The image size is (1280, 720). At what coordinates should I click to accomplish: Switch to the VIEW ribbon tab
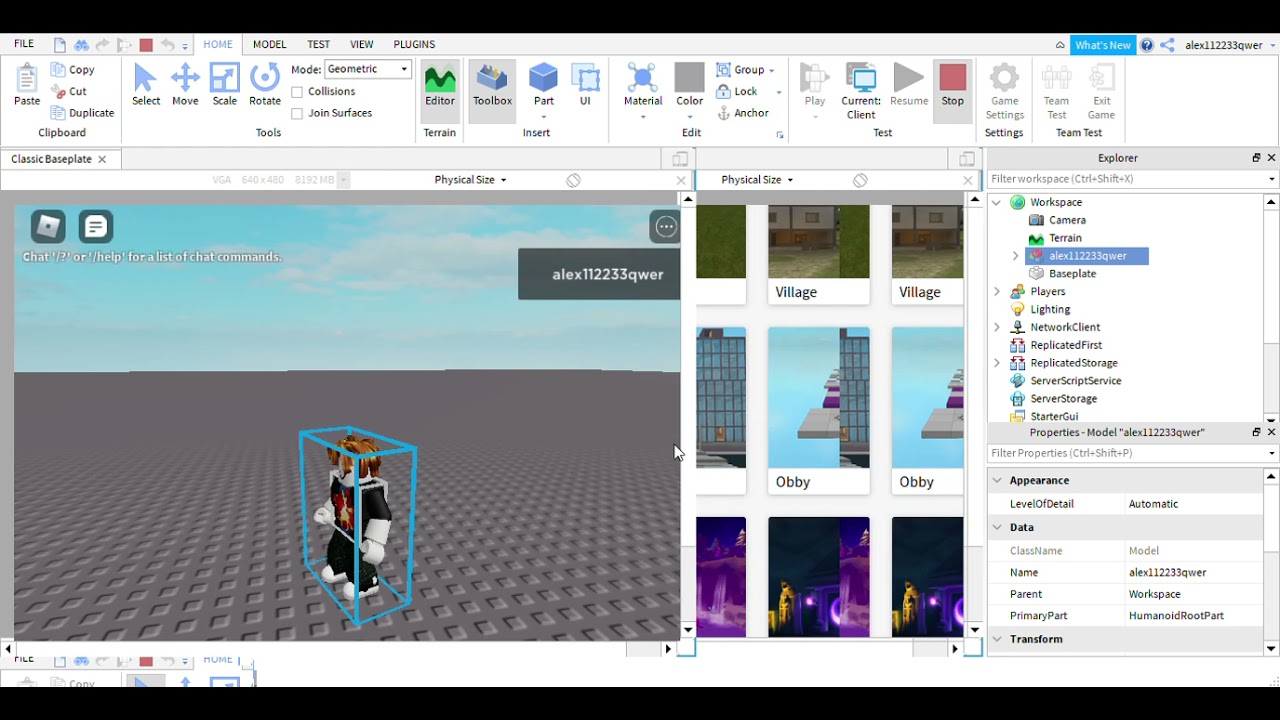[x=362, y=44]
